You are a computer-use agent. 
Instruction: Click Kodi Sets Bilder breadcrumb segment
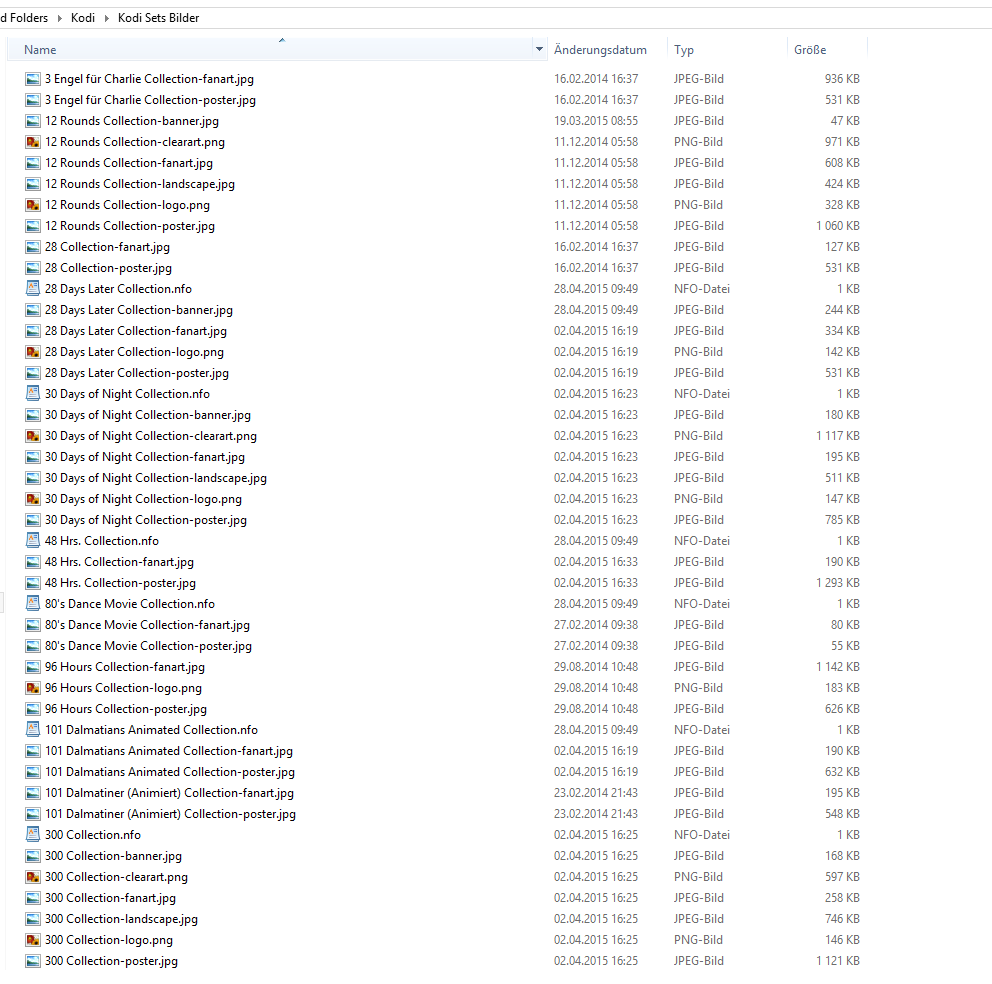158,18
